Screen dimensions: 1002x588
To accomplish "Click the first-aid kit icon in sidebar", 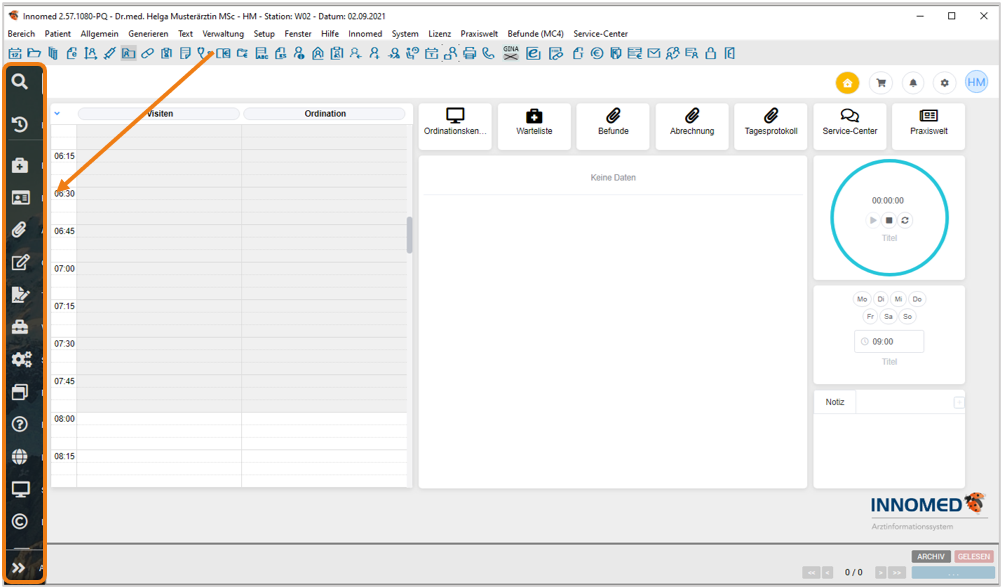I will coord(20,166).
